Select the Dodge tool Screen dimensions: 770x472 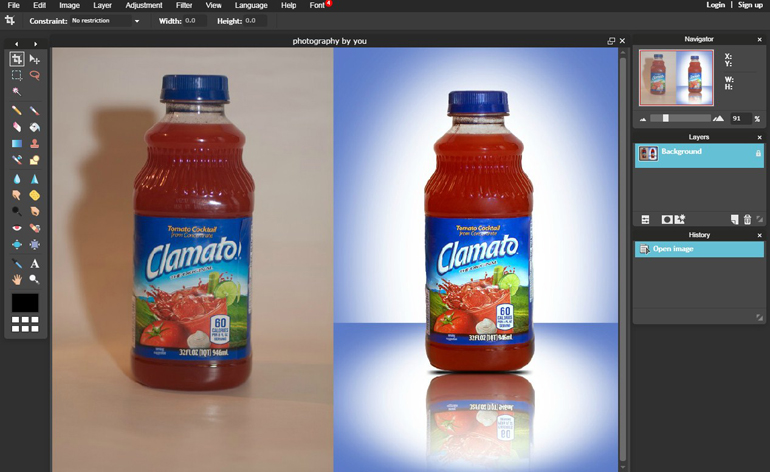point(17,211)
